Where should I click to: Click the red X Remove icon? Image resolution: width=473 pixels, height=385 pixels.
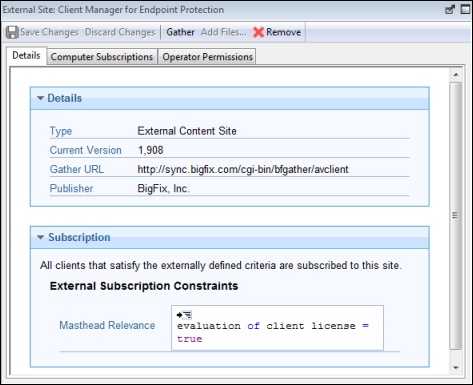(258, 32)
